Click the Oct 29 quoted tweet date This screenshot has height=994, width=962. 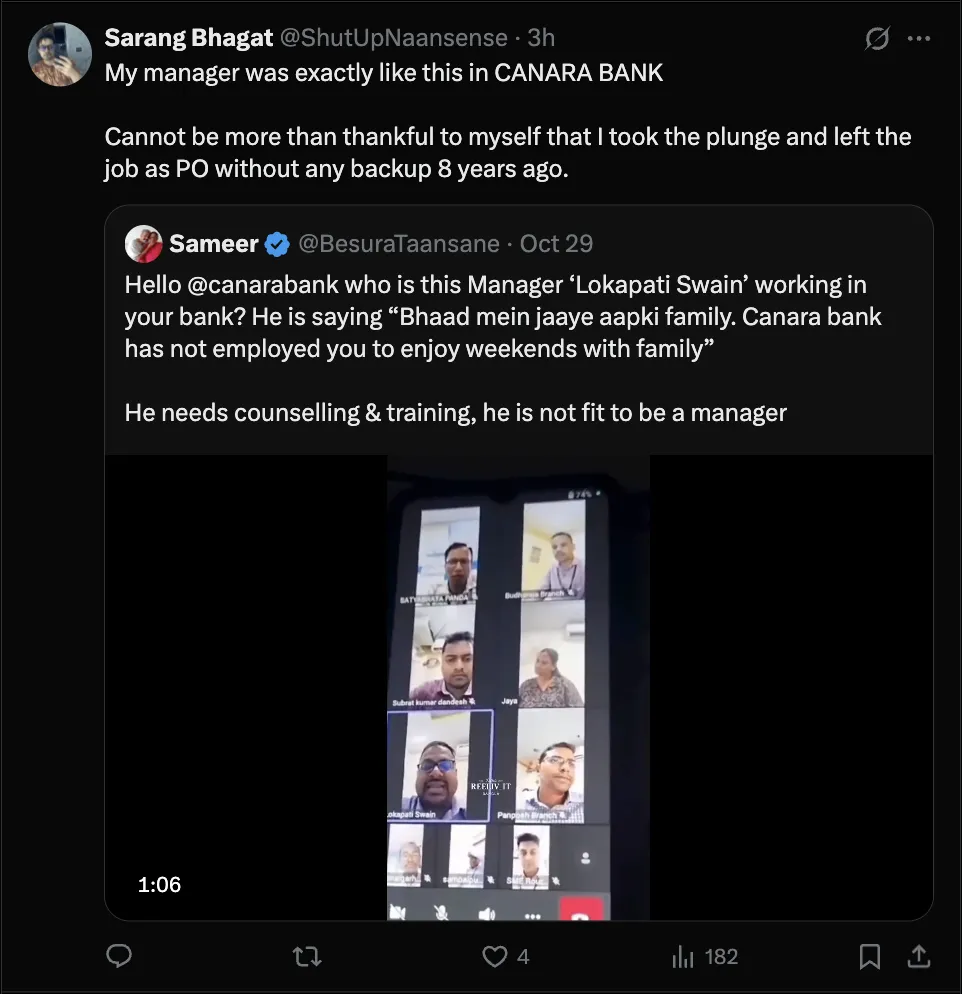click(556, 244)
